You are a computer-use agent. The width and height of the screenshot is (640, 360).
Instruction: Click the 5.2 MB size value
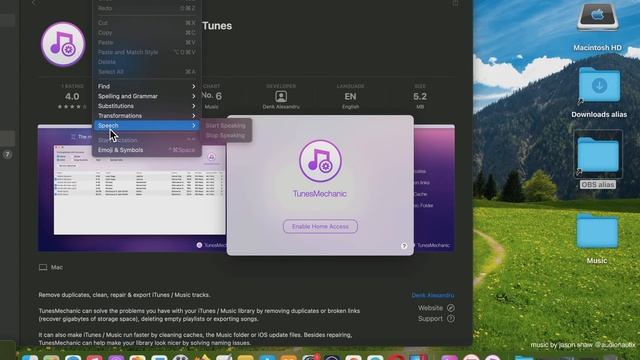pos(420,97)
